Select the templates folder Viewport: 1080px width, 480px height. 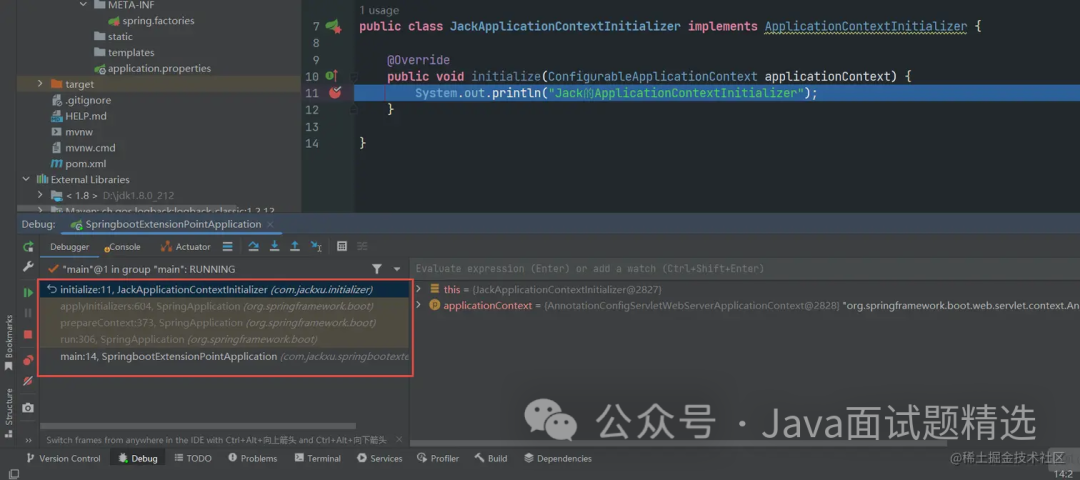(124, 52)
